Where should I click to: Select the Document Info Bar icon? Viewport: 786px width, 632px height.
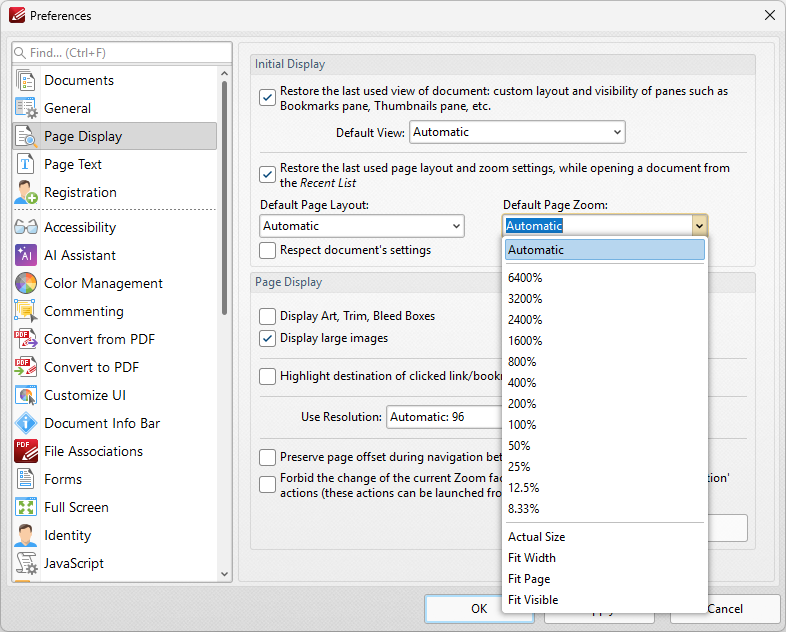(26, 423)
